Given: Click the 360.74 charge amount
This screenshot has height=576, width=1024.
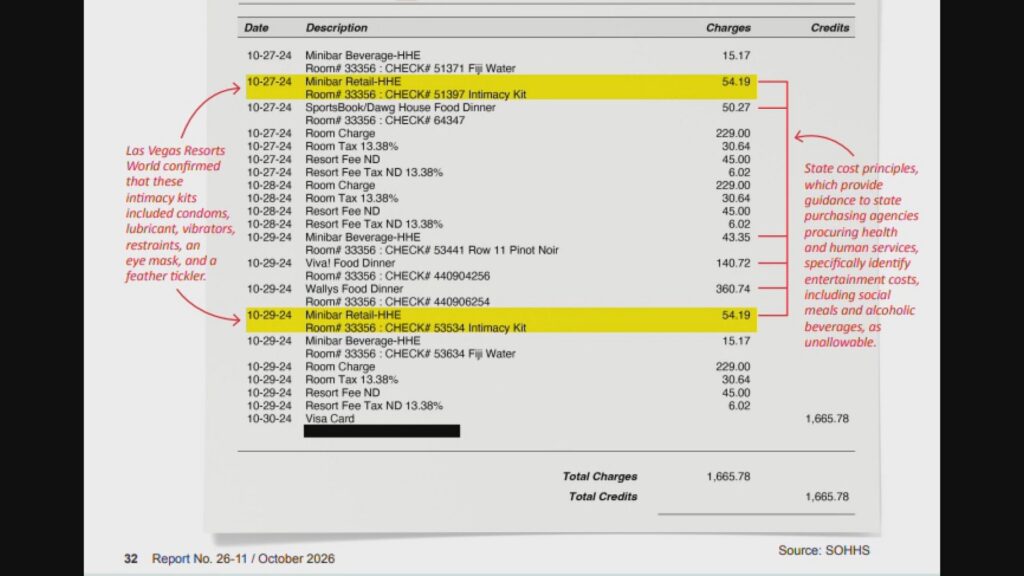Looking at the screenshot, I should point(733,289).
